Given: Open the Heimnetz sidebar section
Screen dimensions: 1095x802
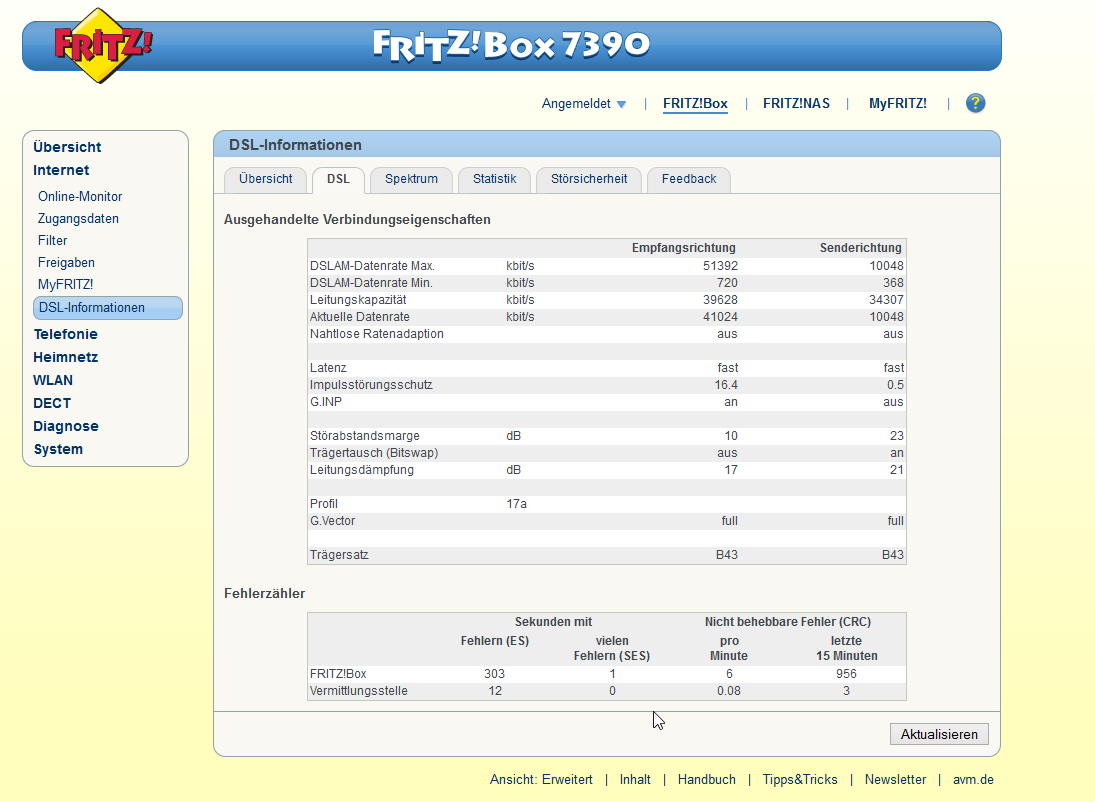Looking at the screenshot, I should (66, 357).
